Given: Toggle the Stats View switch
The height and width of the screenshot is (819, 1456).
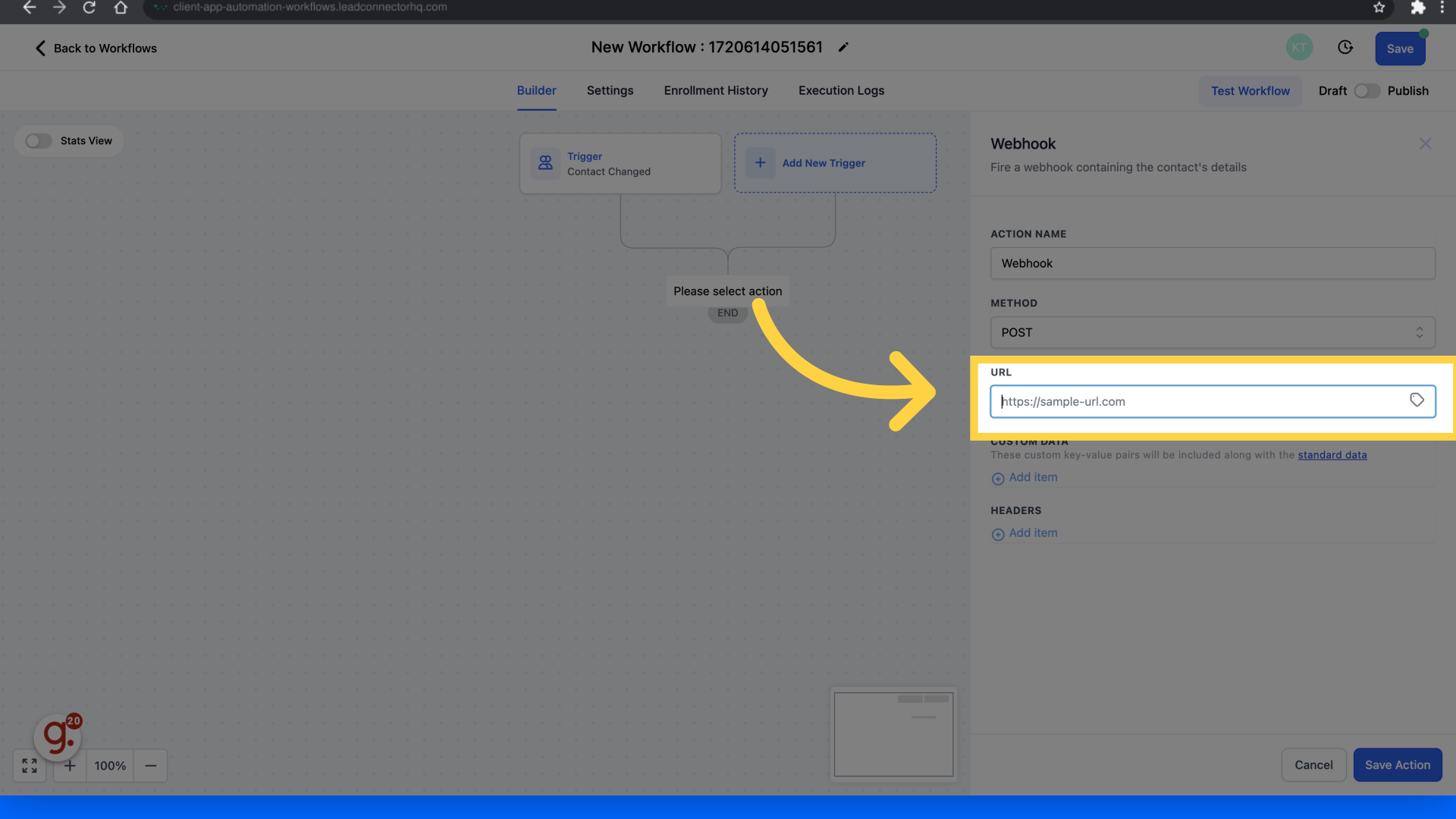Looking at the screenshot, I should tap(39, 141).
